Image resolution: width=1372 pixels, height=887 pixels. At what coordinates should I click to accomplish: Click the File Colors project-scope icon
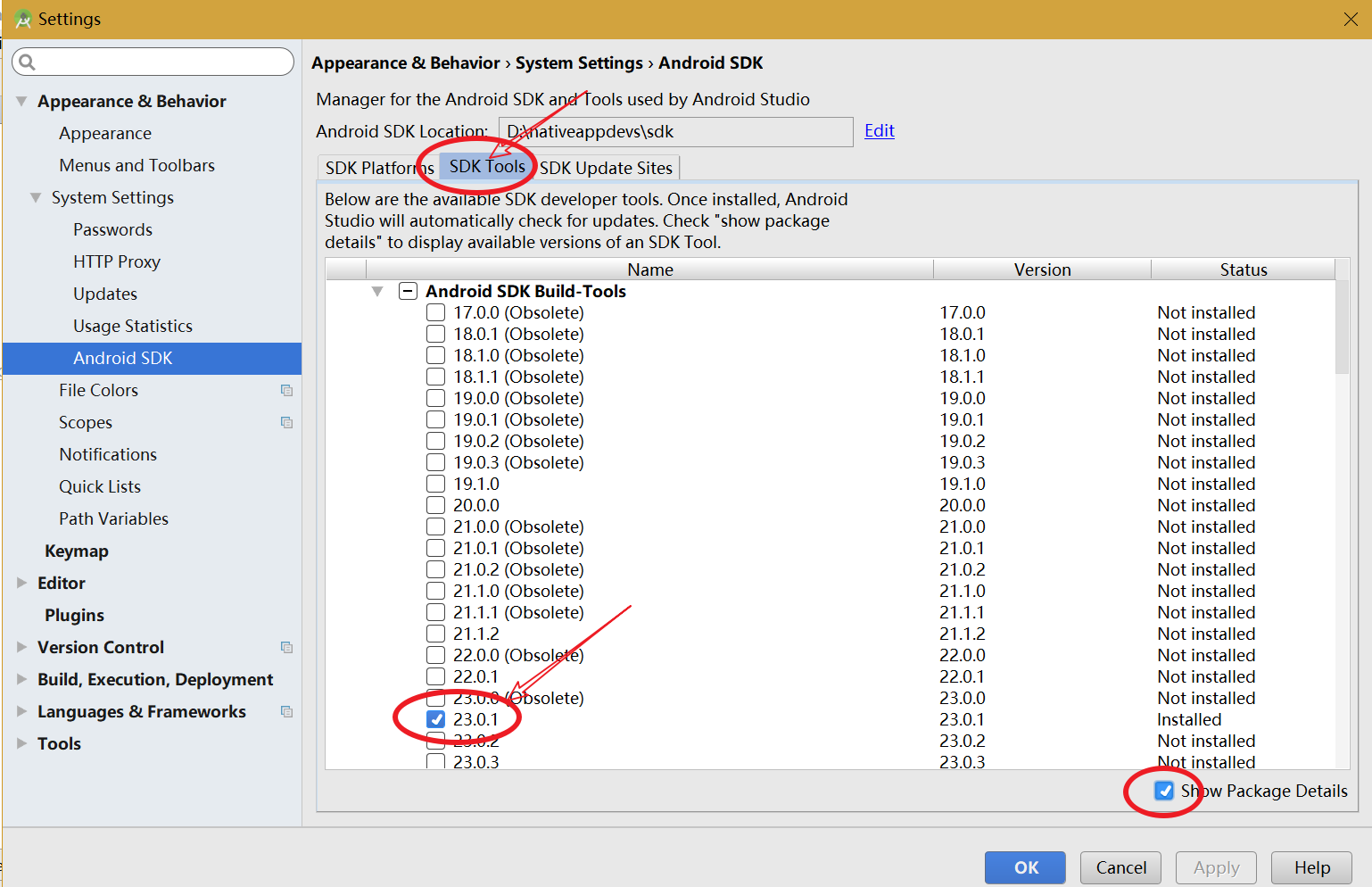(x=286, y=390)
